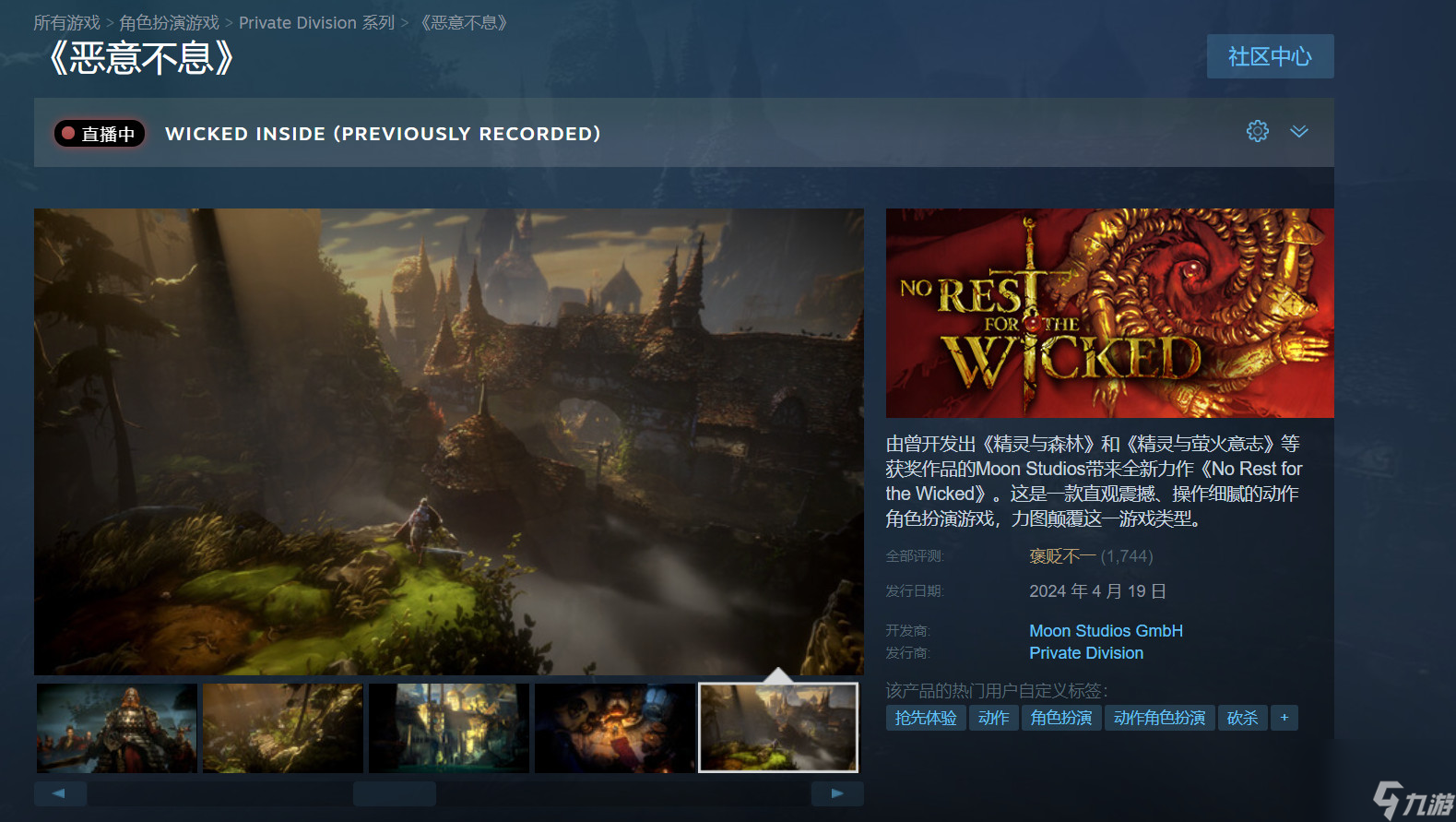Open publisher Private Division page
The width and height of the screenshot is (1456, 822).
click(x=1086, y=653)
